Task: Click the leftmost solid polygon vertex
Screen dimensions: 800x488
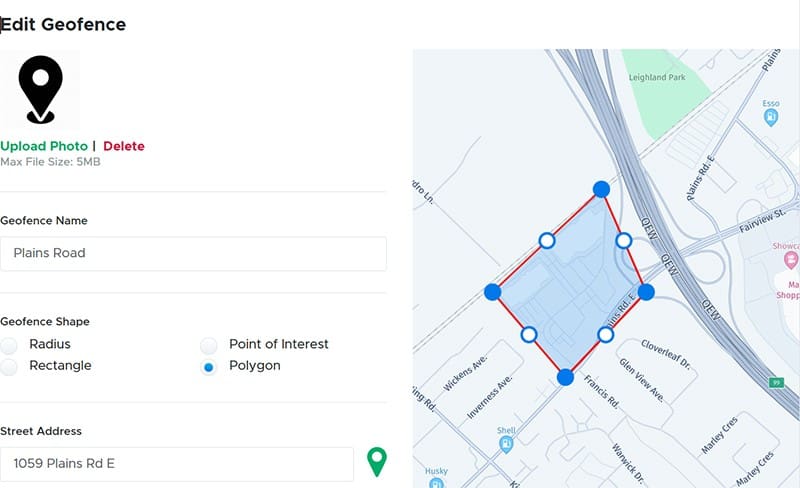Action: 492,292
